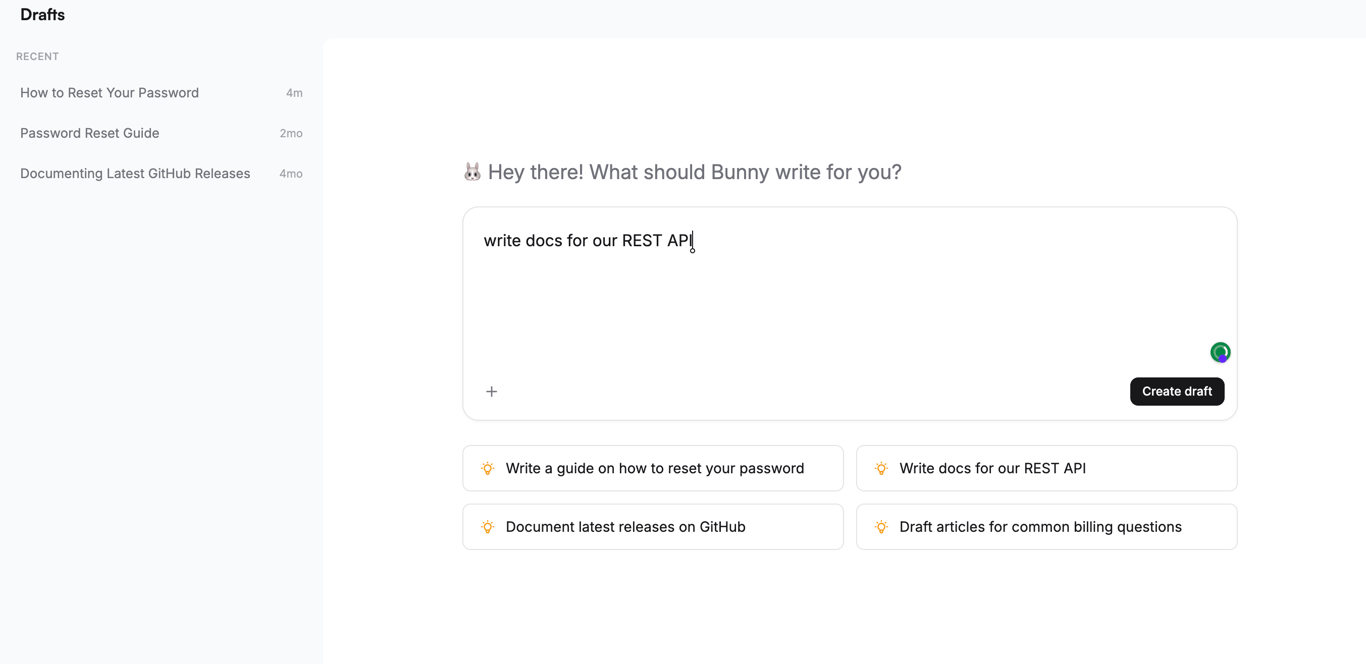This screenshot has width=1366, height=664.
Task: Open "Documenting Latest GitHub Releases" draft
Action: point(135,174)
